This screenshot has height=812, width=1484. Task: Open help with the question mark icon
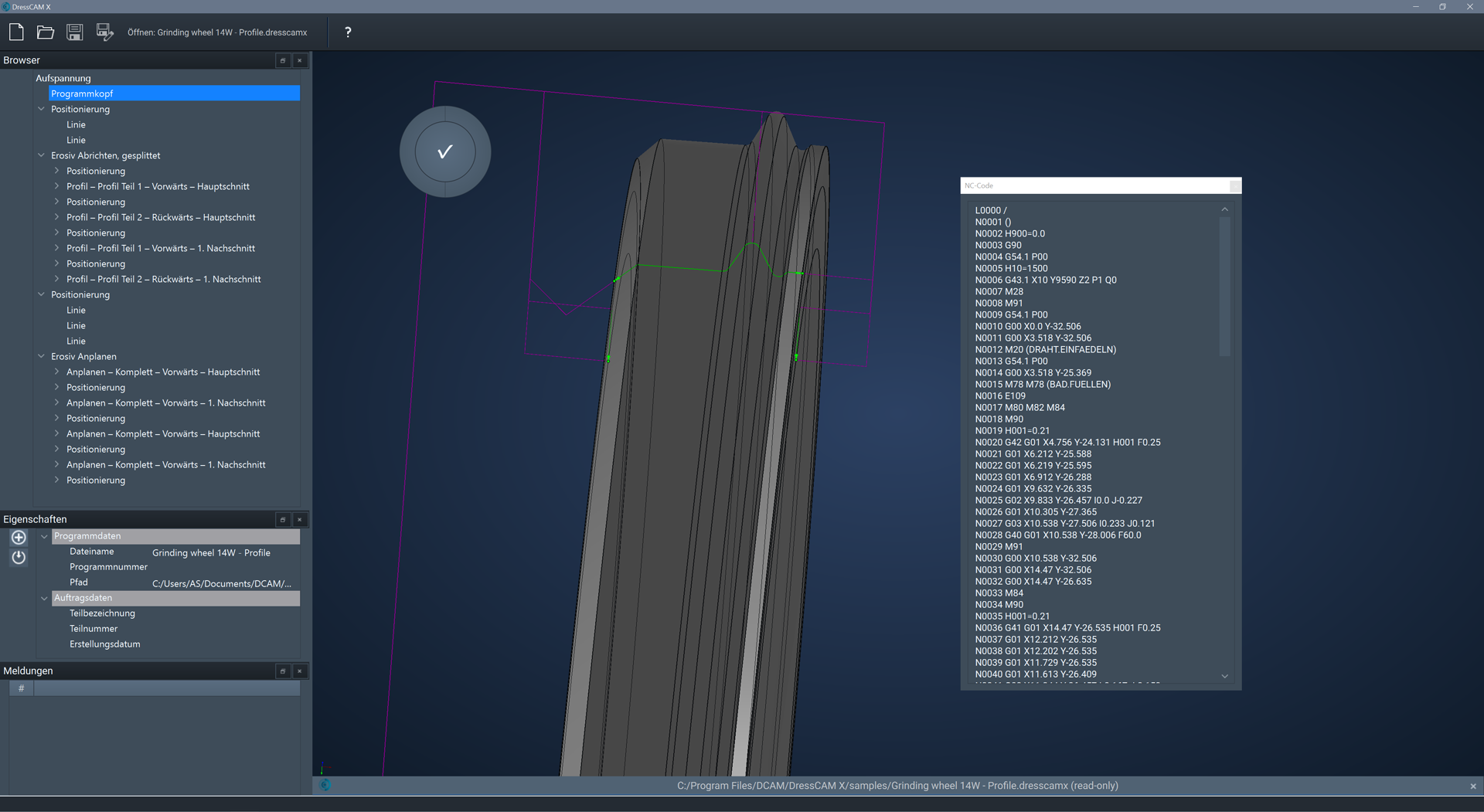point(348,32)
